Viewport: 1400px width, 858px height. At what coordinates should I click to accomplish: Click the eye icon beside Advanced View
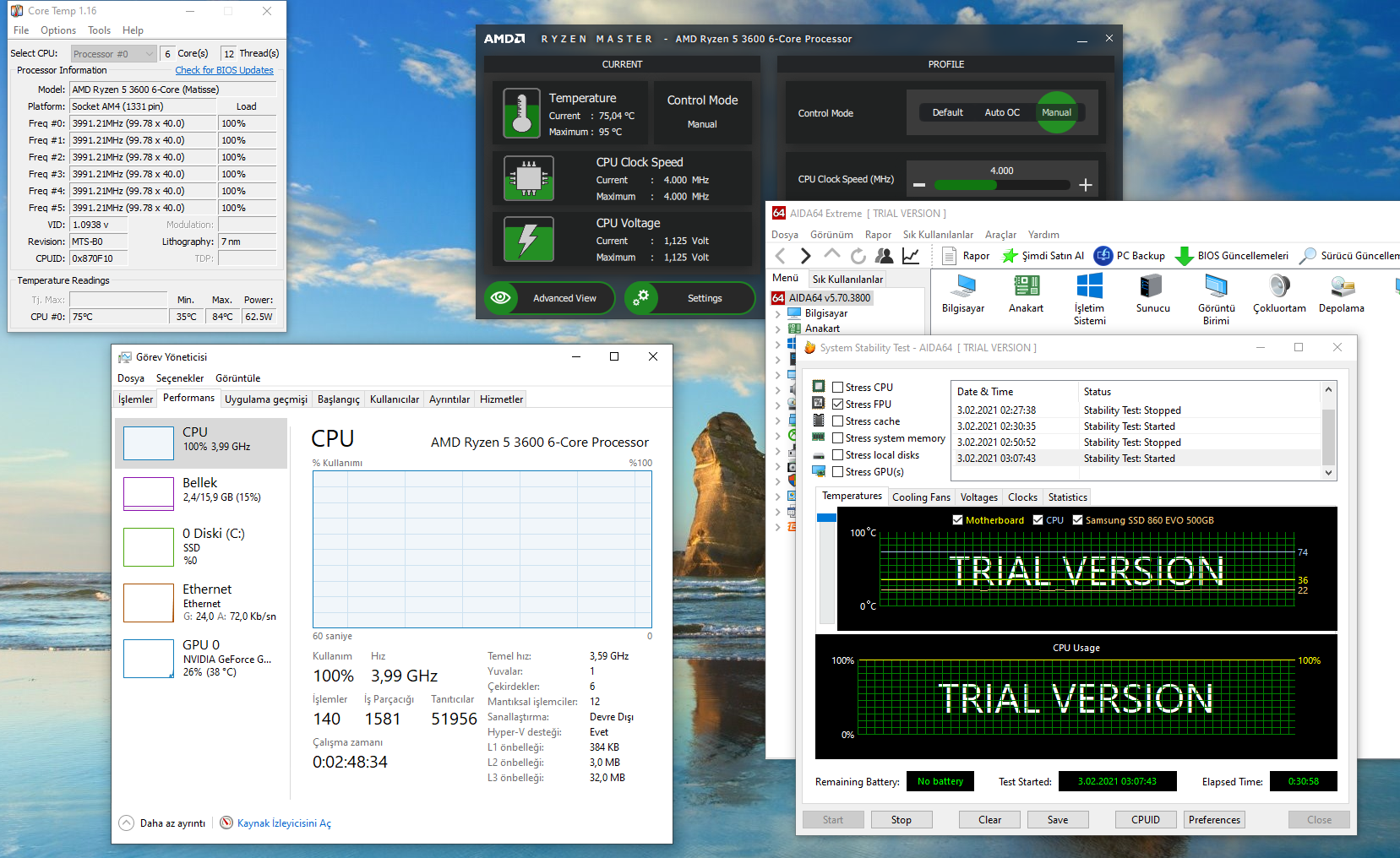501,298
